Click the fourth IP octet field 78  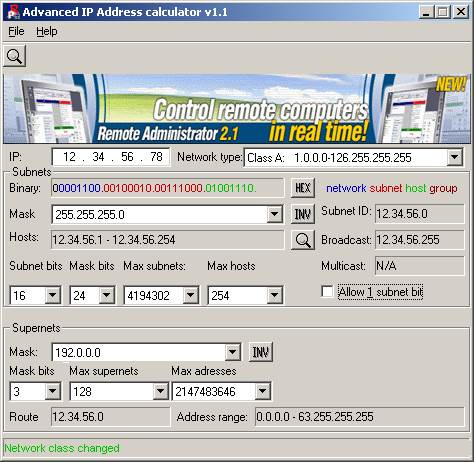(156, 157)
